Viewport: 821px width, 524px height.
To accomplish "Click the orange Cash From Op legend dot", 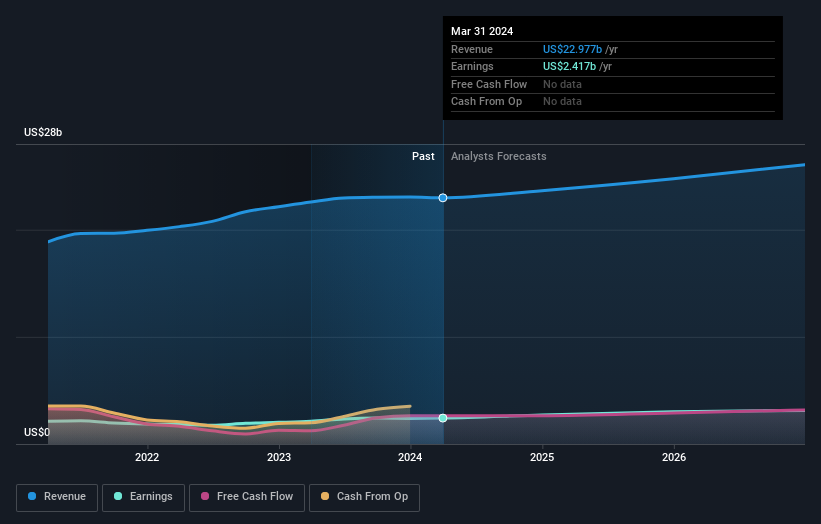I will tap(325, 496).
